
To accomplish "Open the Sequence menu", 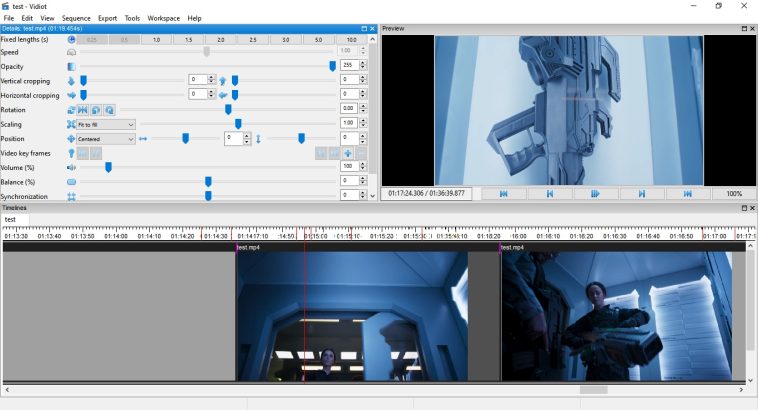I will 76,18.
